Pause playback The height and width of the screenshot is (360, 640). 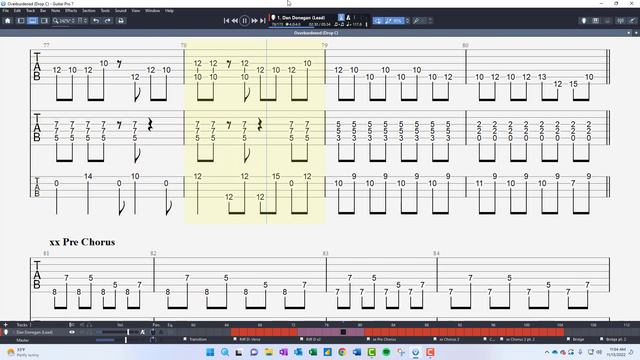tap(244, 20)
